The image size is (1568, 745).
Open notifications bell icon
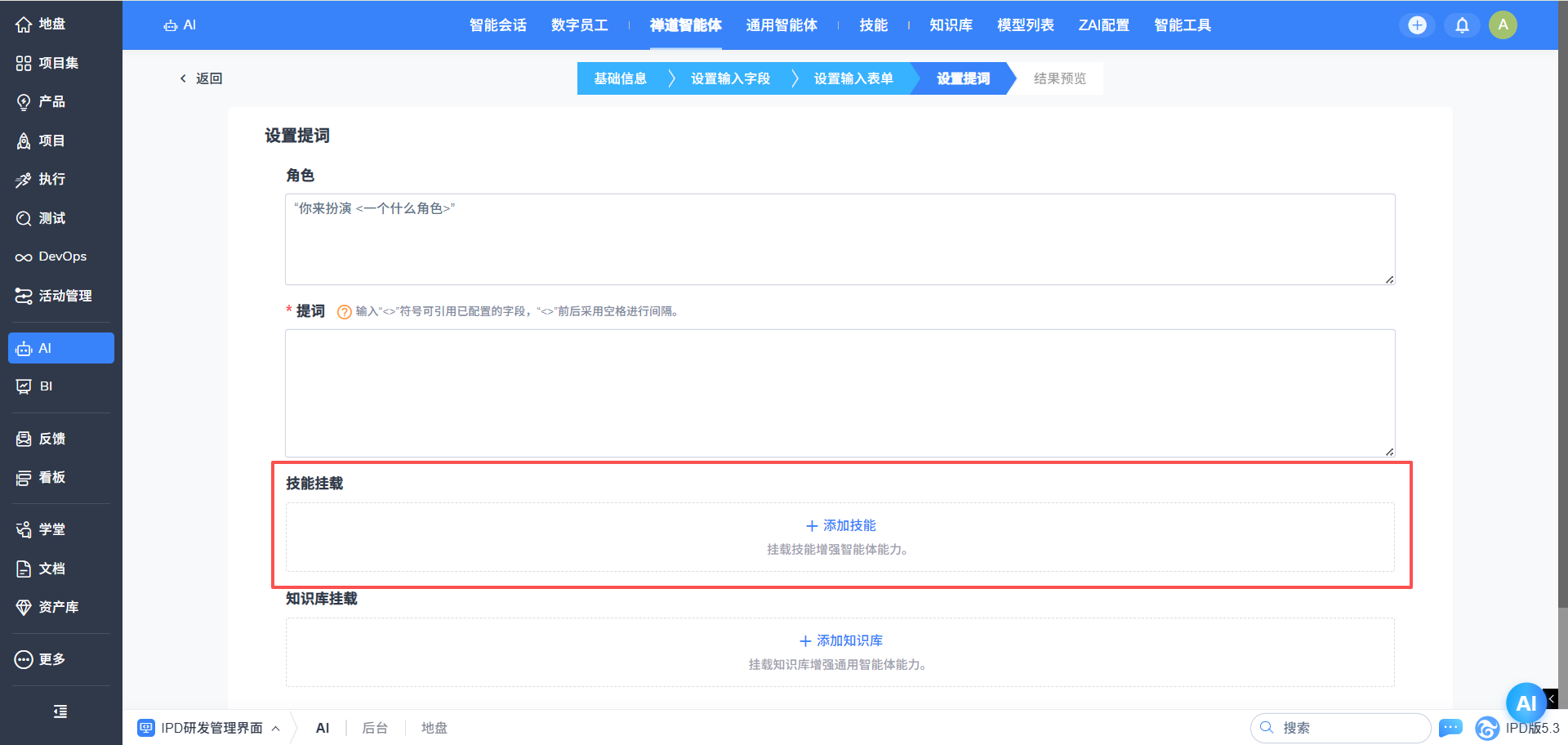click(1462, 25)
